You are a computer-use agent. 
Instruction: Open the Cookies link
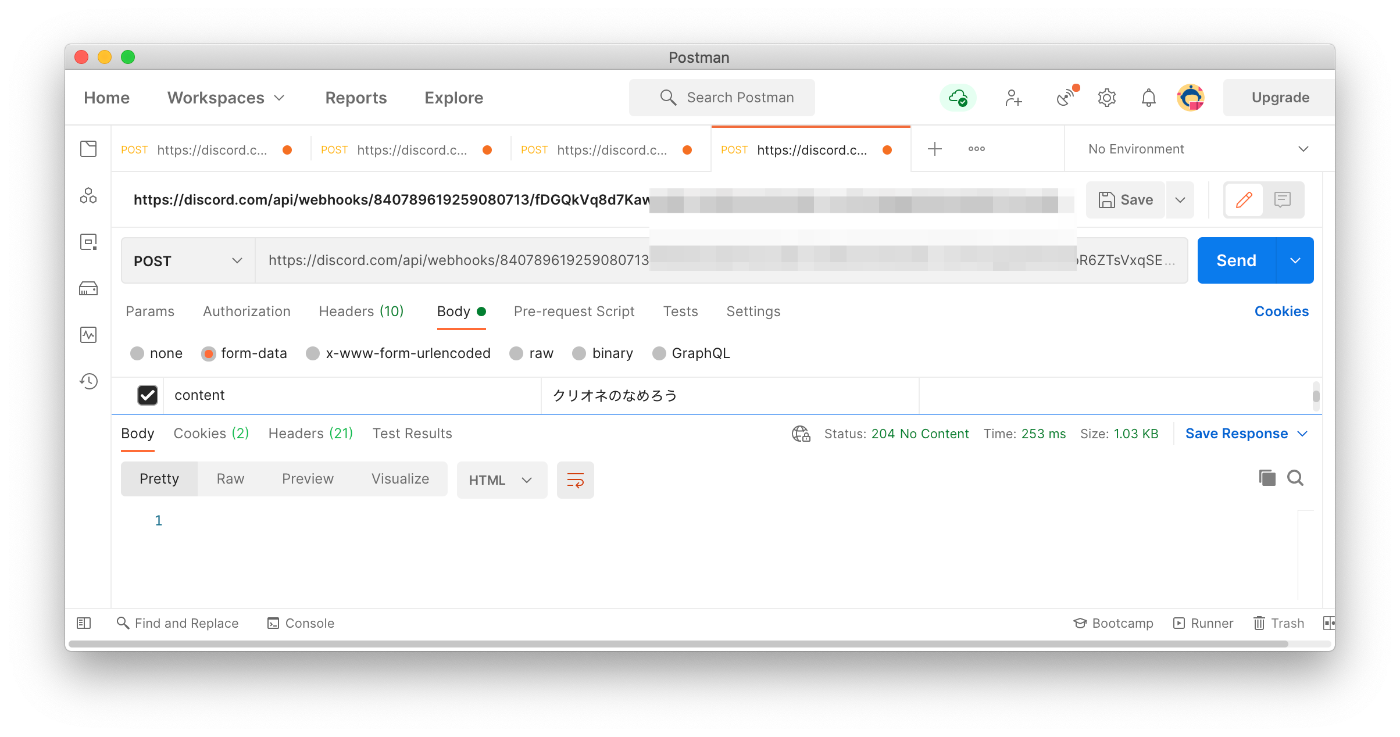[x=1282, y=311]
